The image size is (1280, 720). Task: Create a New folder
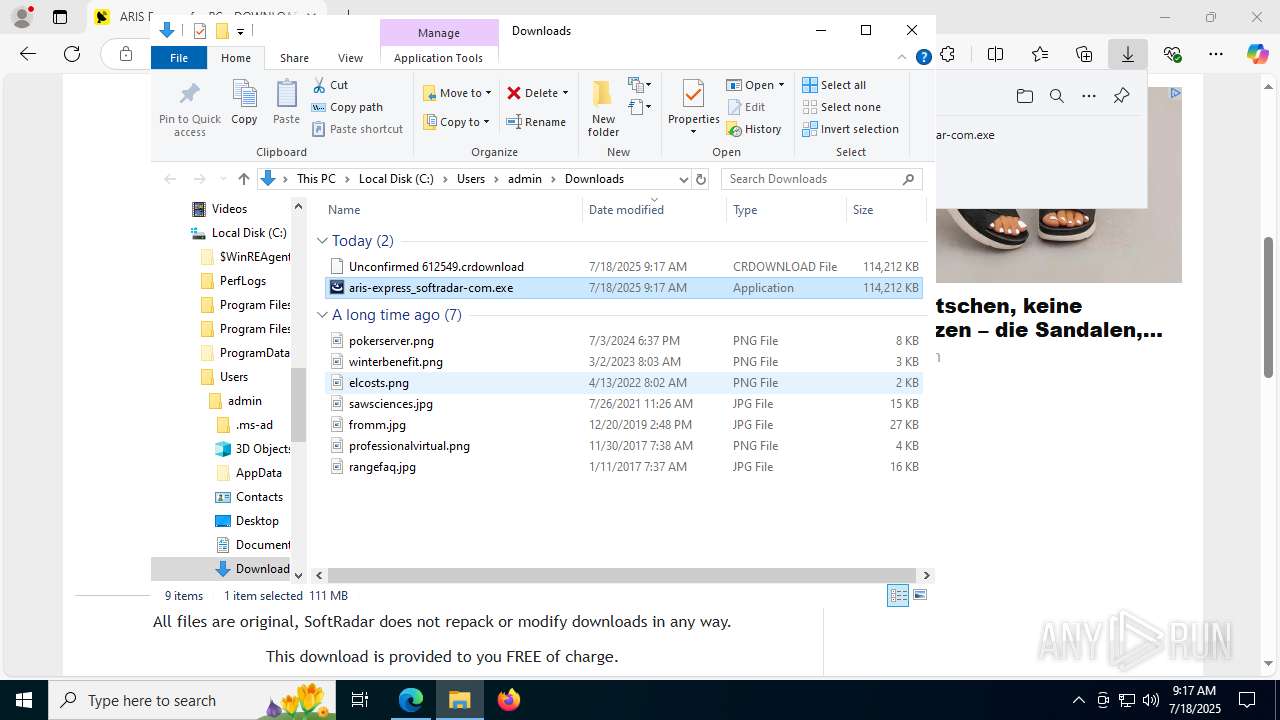[x=603, y=109]
